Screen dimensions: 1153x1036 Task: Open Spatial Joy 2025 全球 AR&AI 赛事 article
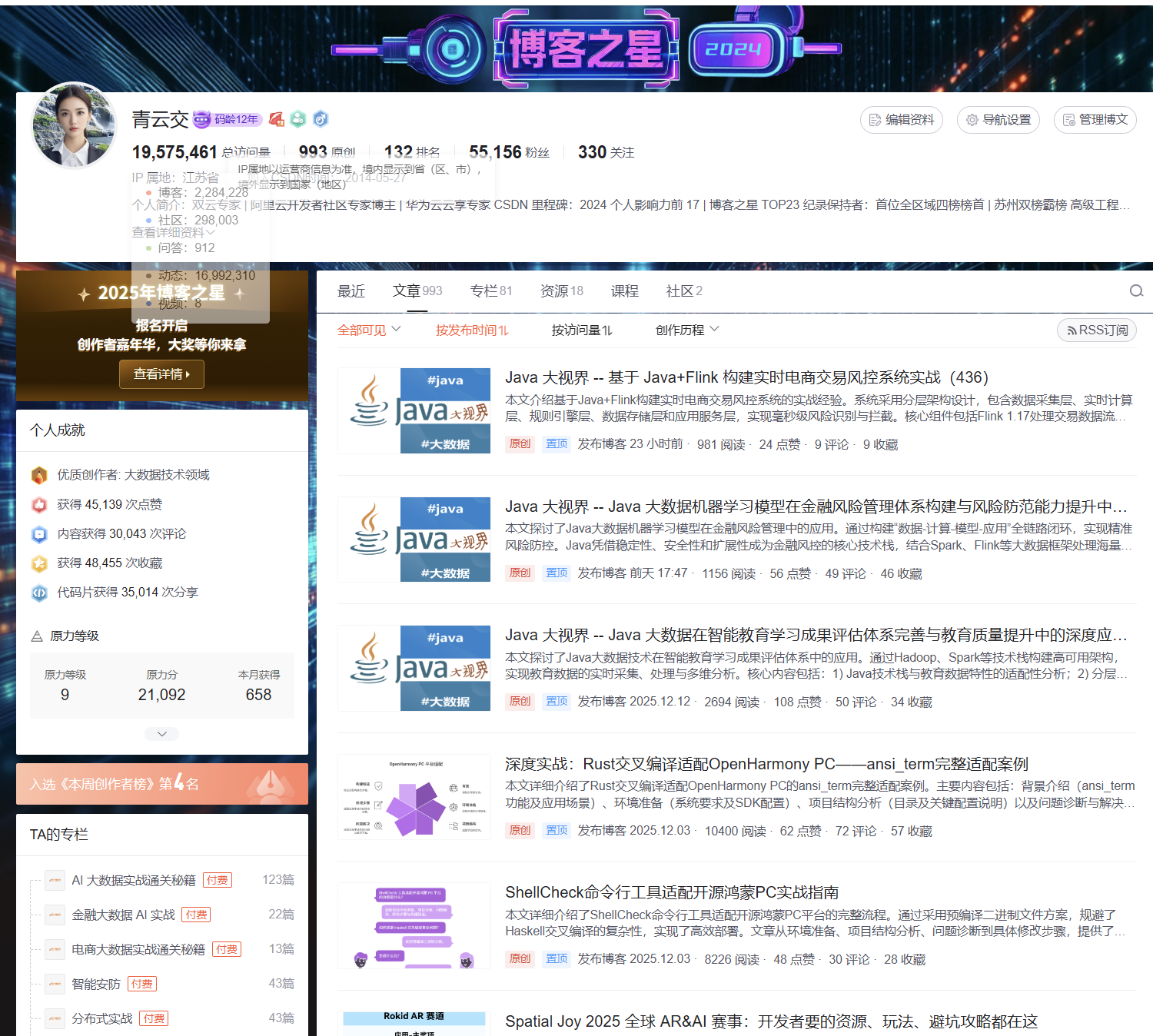click(771, 1021)
